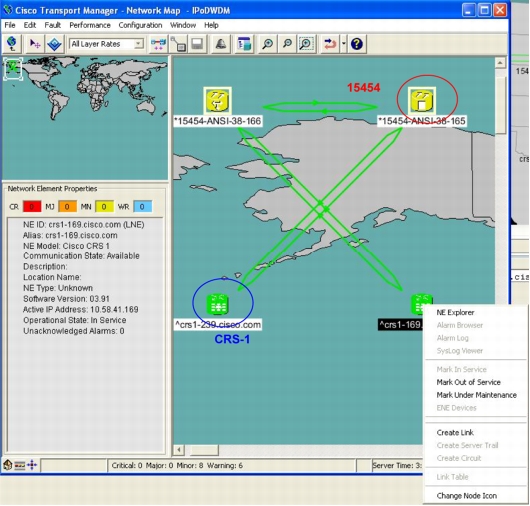Click the blue WR alarm count box
The height and width of the screenshot is (506, 530).
click(x=143, y=207)
